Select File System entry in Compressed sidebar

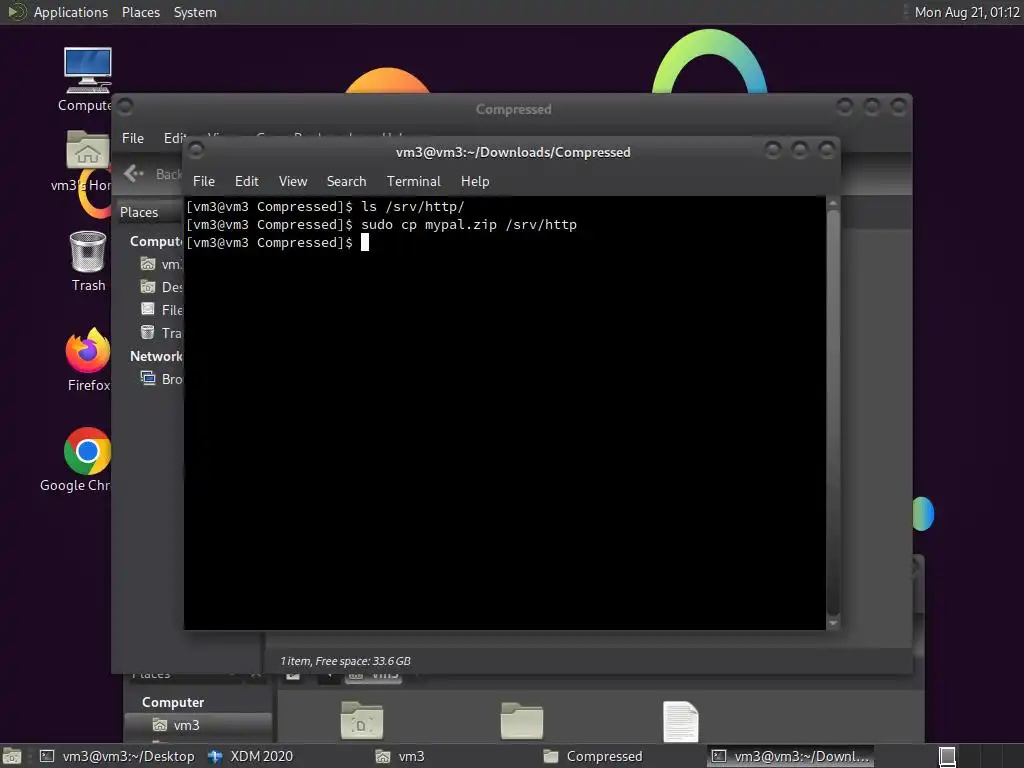pyautogui.click(x=161, y=310)
